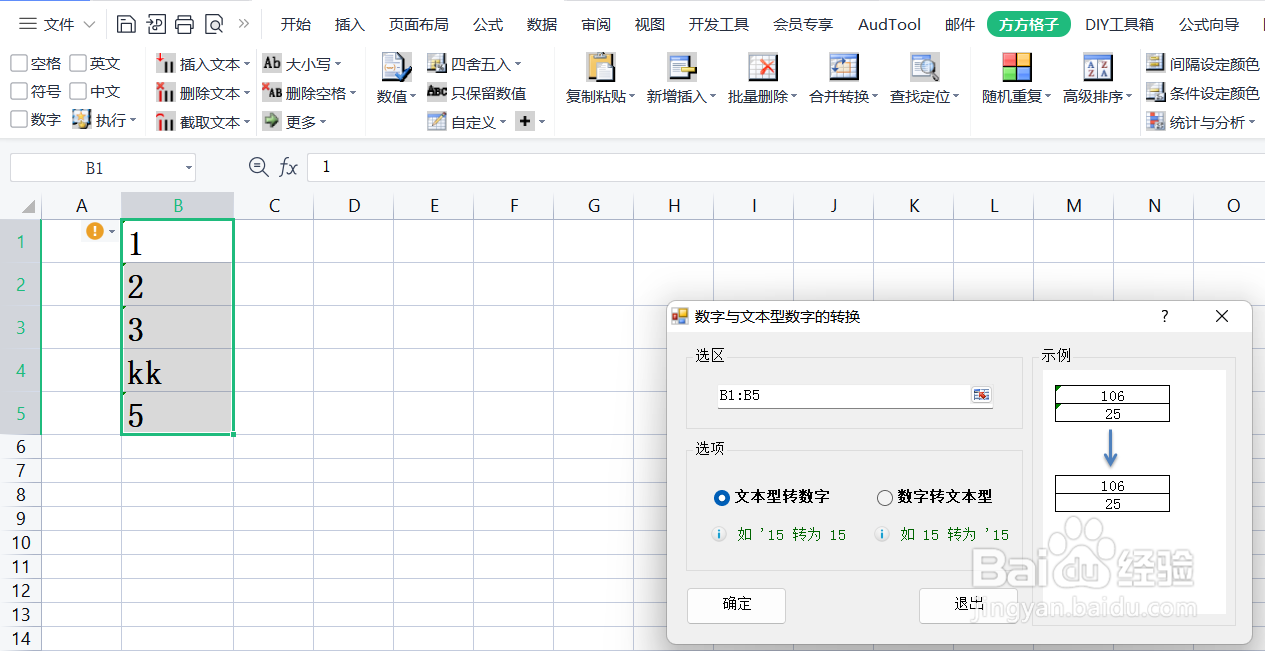1265x651 pixels.
Task: Check the 中文 option
Action: point(77,92)
